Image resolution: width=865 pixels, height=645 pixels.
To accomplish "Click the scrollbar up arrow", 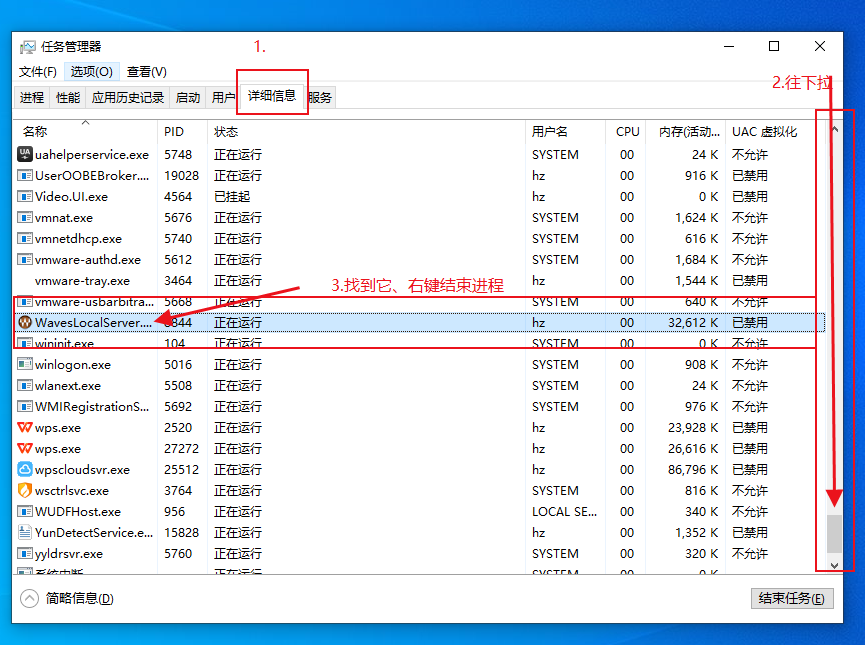I will [x=835, y=130].
